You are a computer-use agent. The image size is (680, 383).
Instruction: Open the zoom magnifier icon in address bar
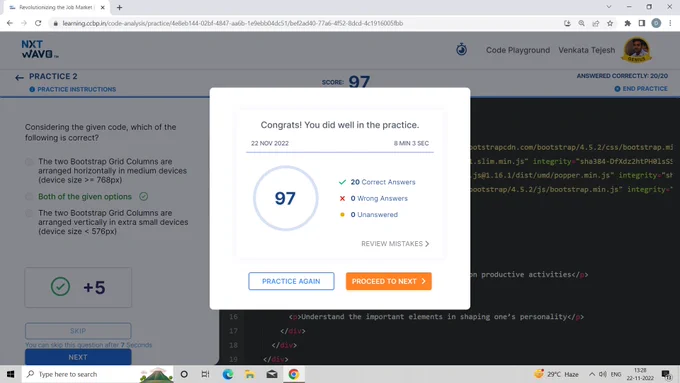(582, 23)
